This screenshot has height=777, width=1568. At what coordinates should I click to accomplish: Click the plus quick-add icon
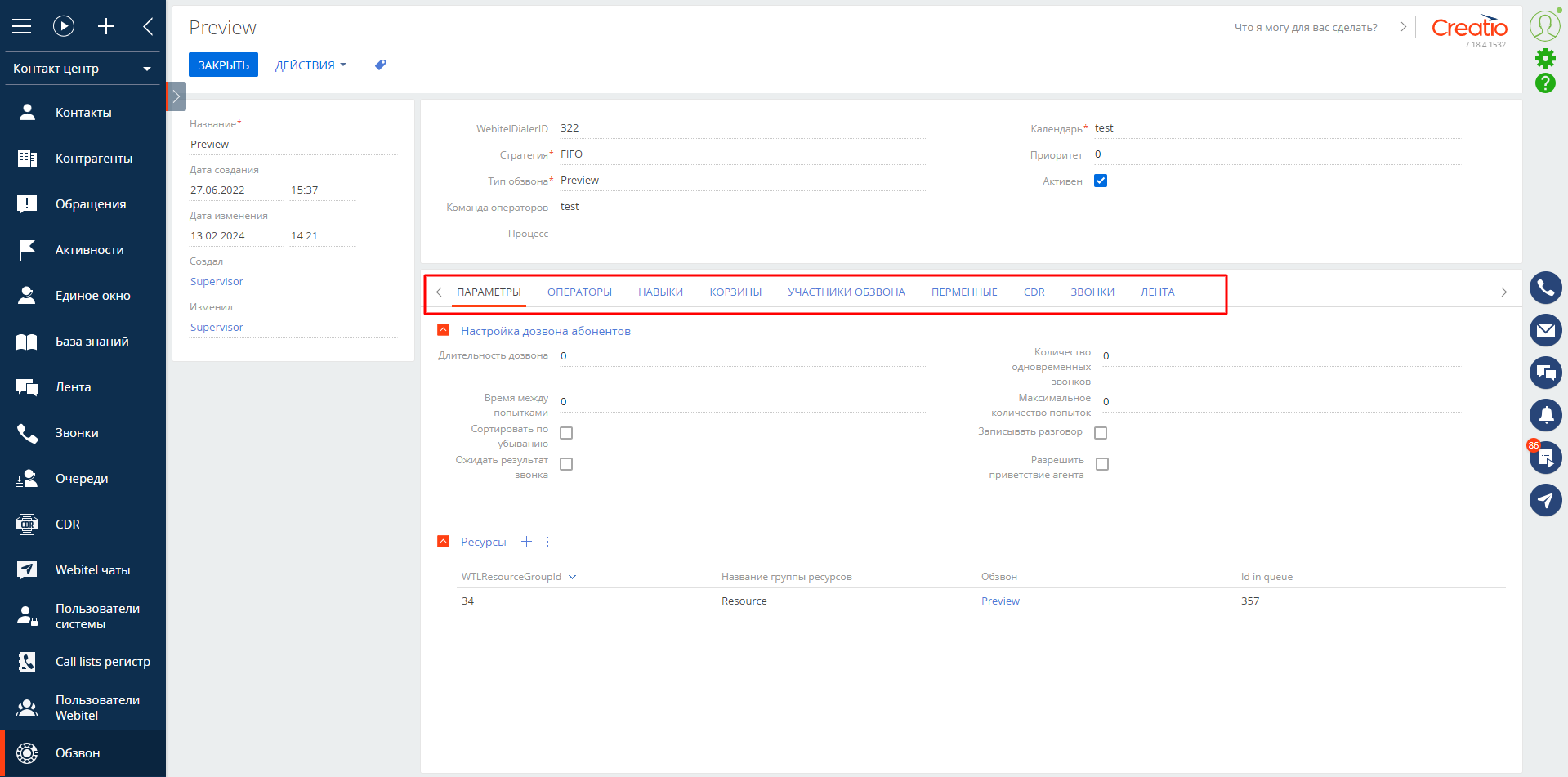click(106, 26)
